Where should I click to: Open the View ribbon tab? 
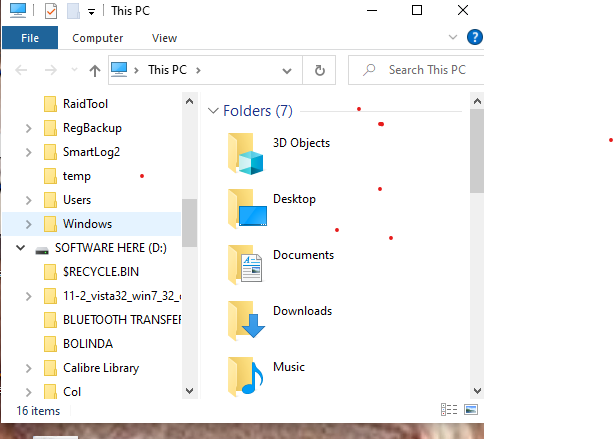pos(164,38)
